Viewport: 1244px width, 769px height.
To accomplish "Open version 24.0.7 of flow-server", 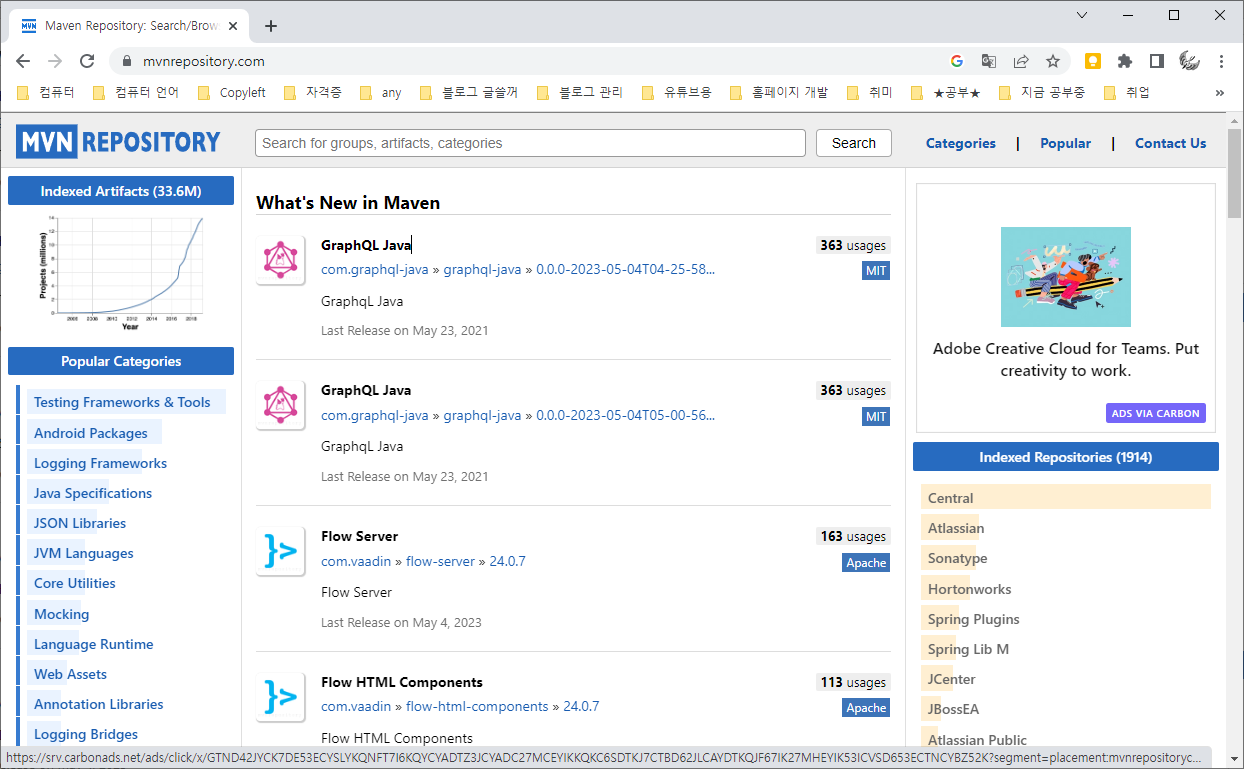I will pos(507,561).
